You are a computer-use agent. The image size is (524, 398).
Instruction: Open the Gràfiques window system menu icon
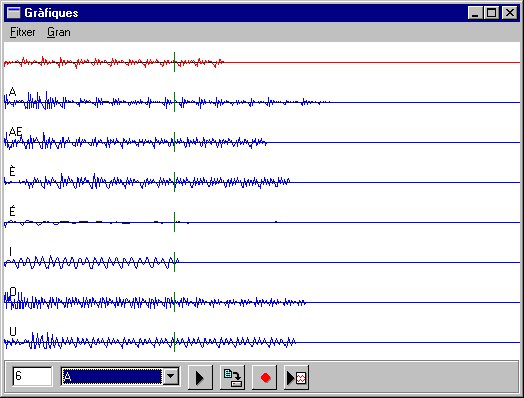(14, 13)
